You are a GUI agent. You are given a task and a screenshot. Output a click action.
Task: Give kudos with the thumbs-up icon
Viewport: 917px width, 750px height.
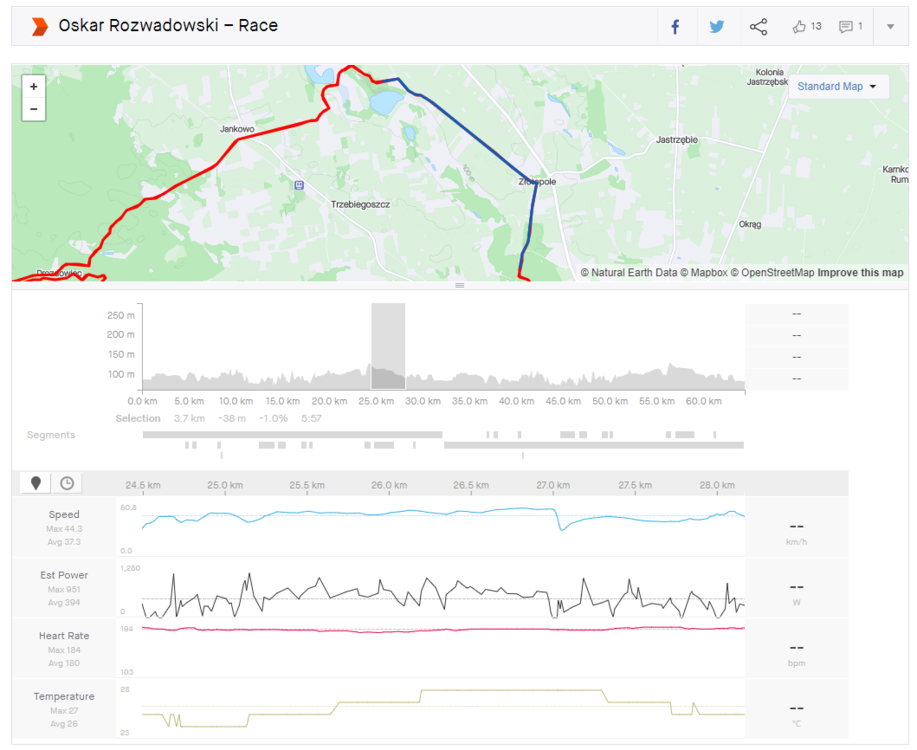click(x=799, y=26)
